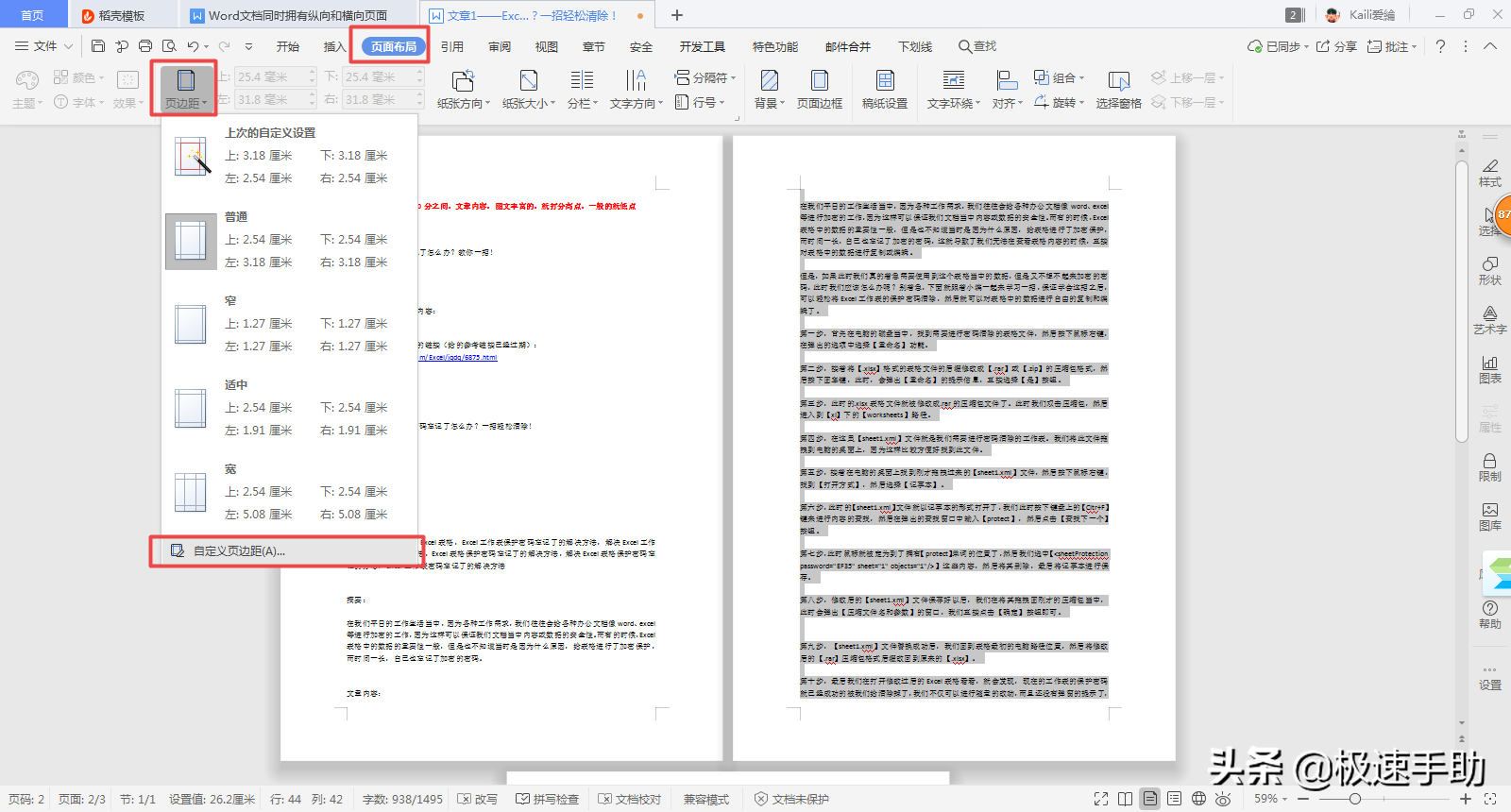Open the 图库 image library sidebar panel

click(x=1490, y=516)
